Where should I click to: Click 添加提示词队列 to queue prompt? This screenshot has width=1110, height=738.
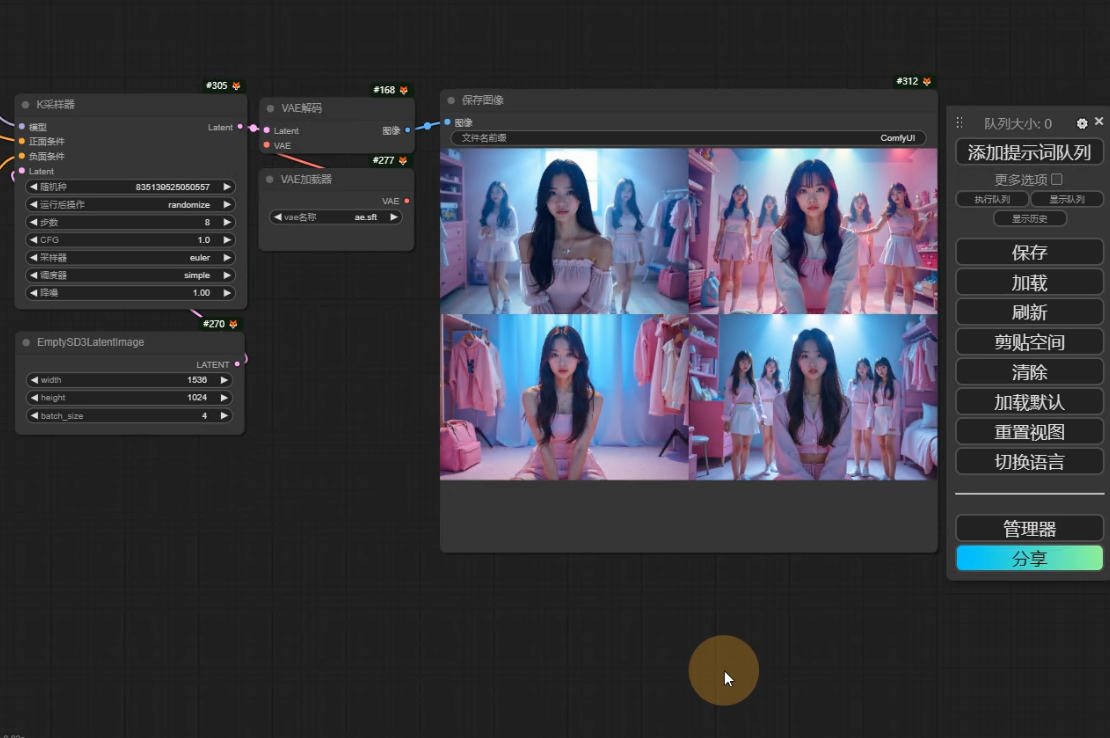pyautogui.click(x=1029, y=152)
